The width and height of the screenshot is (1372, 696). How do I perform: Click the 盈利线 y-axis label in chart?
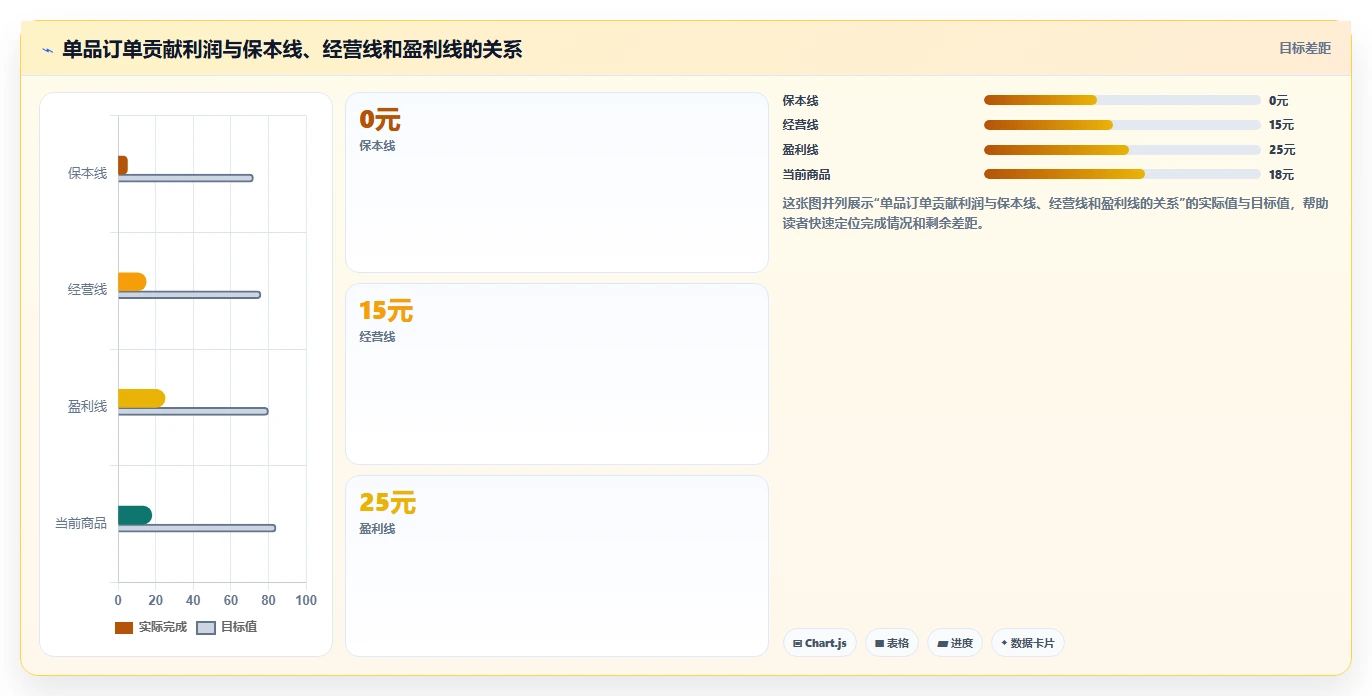(87, 407)
